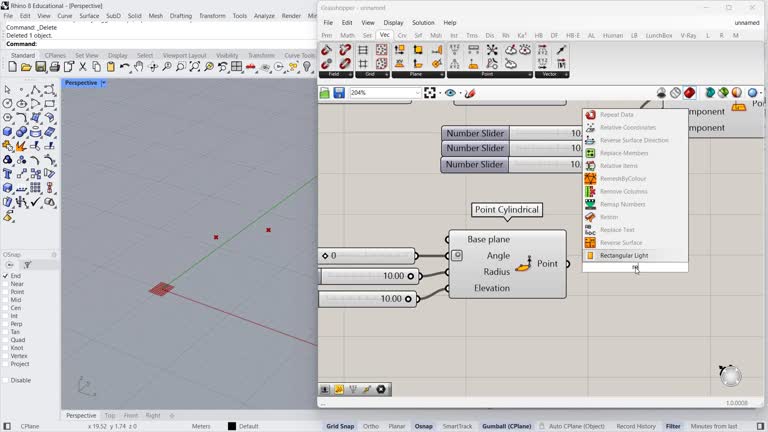
Task: Click the Zoom Extents icon on Grasshopper canvas toolbar
Action: 430,93
